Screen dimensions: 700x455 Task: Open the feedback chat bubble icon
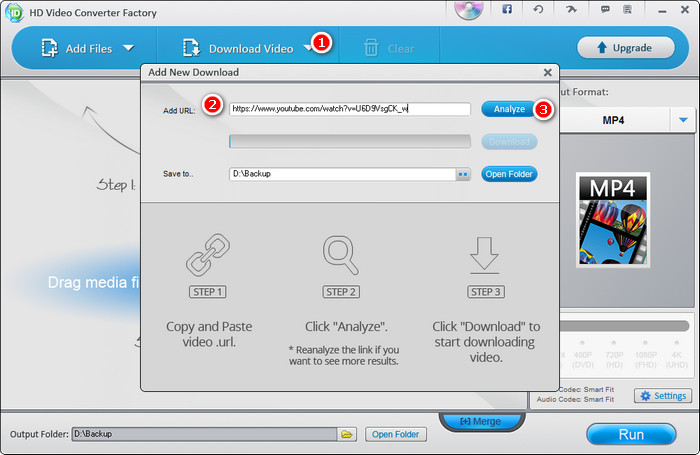click(605, 9)
